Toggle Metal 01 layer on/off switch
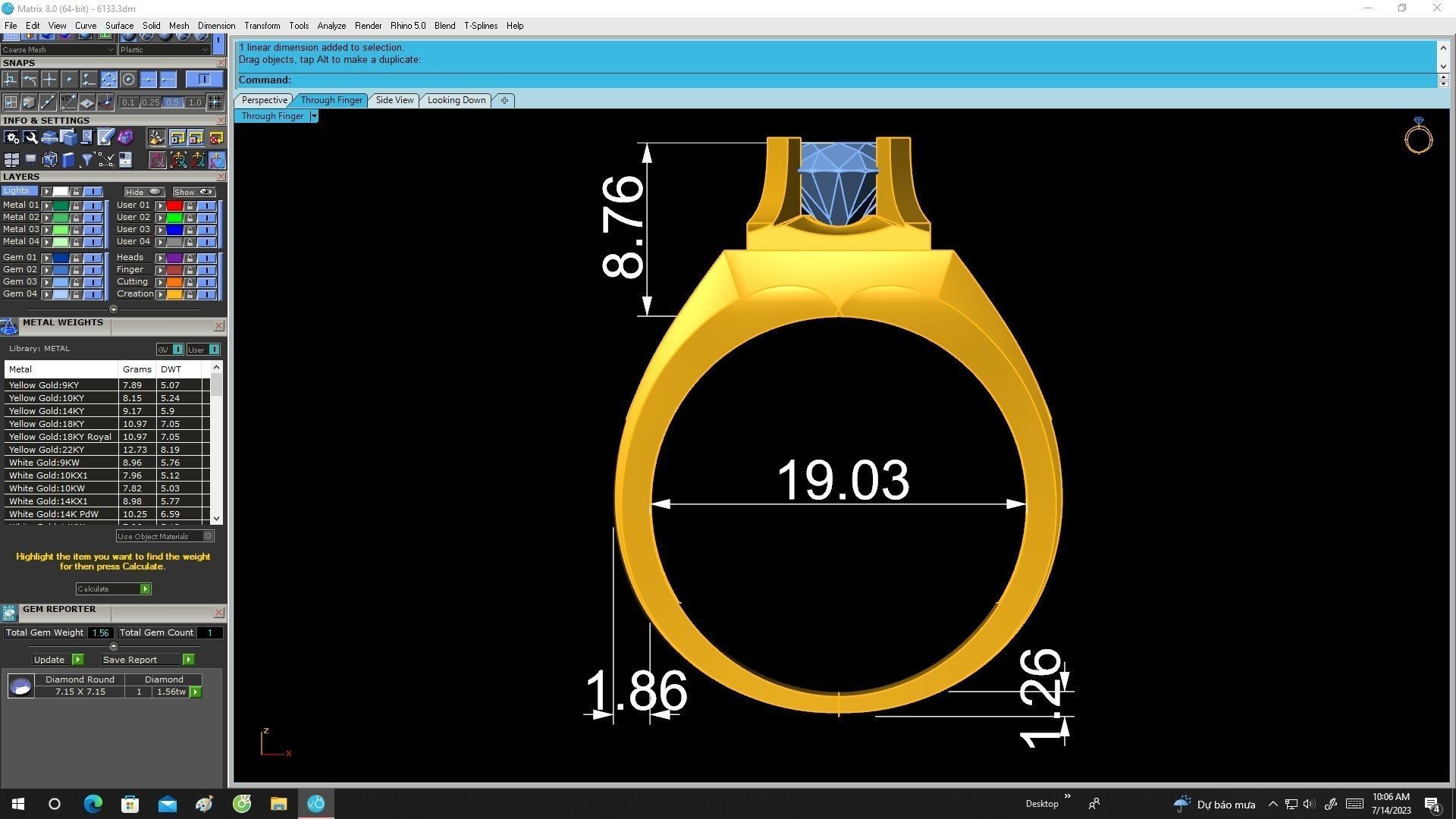 click(93, 206)
